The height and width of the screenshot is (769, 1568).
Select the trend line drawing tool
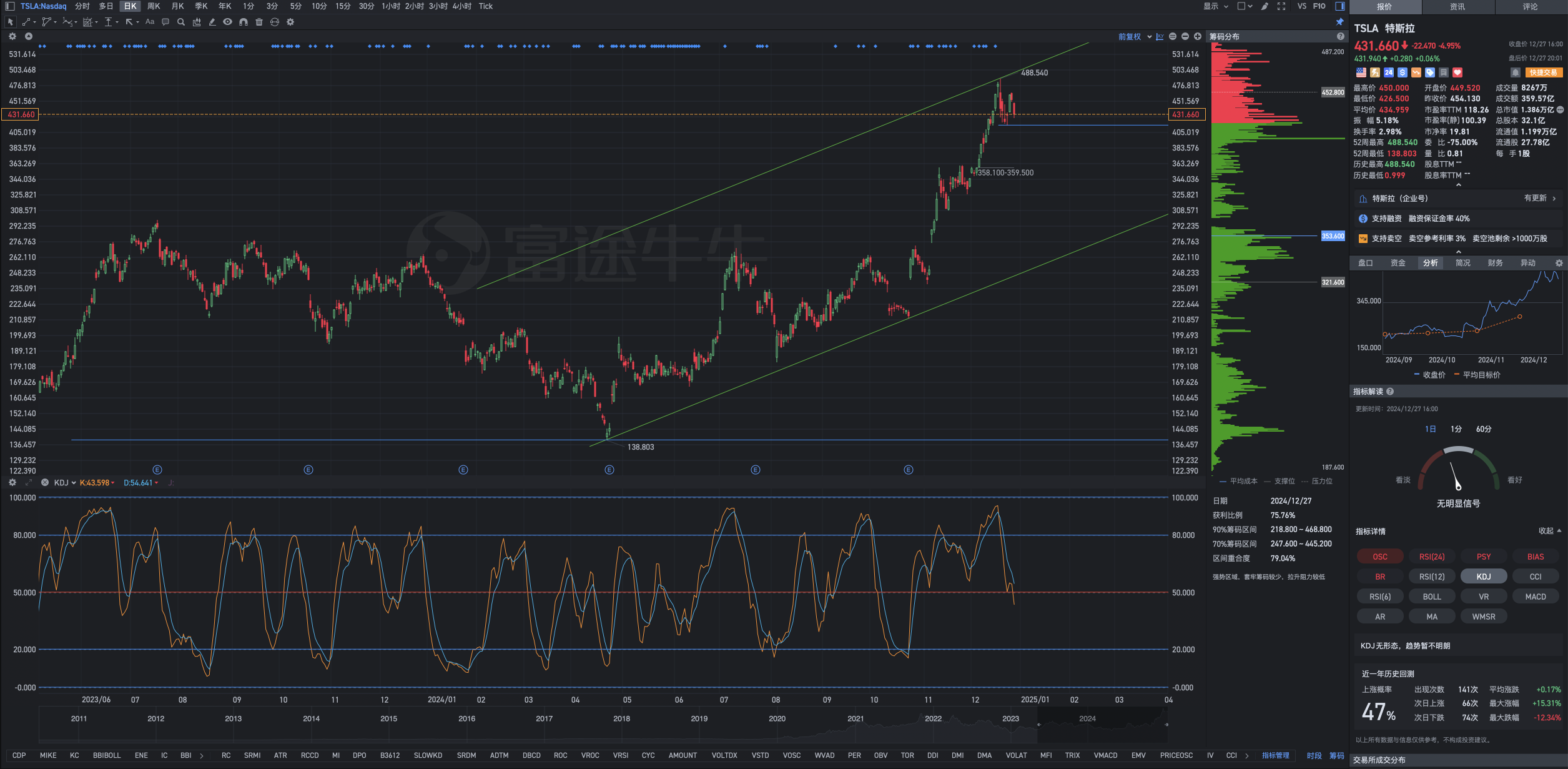(x=26, y=22)
